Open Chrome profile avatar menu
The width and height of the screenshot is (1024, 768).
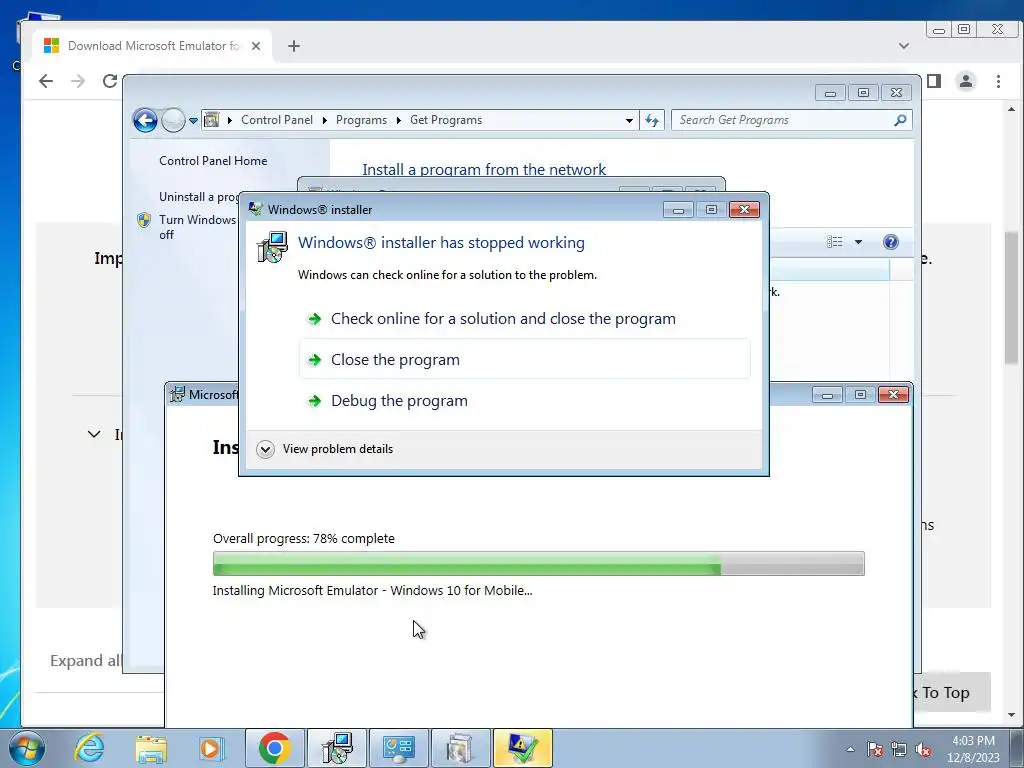click(x=966, y=81)
